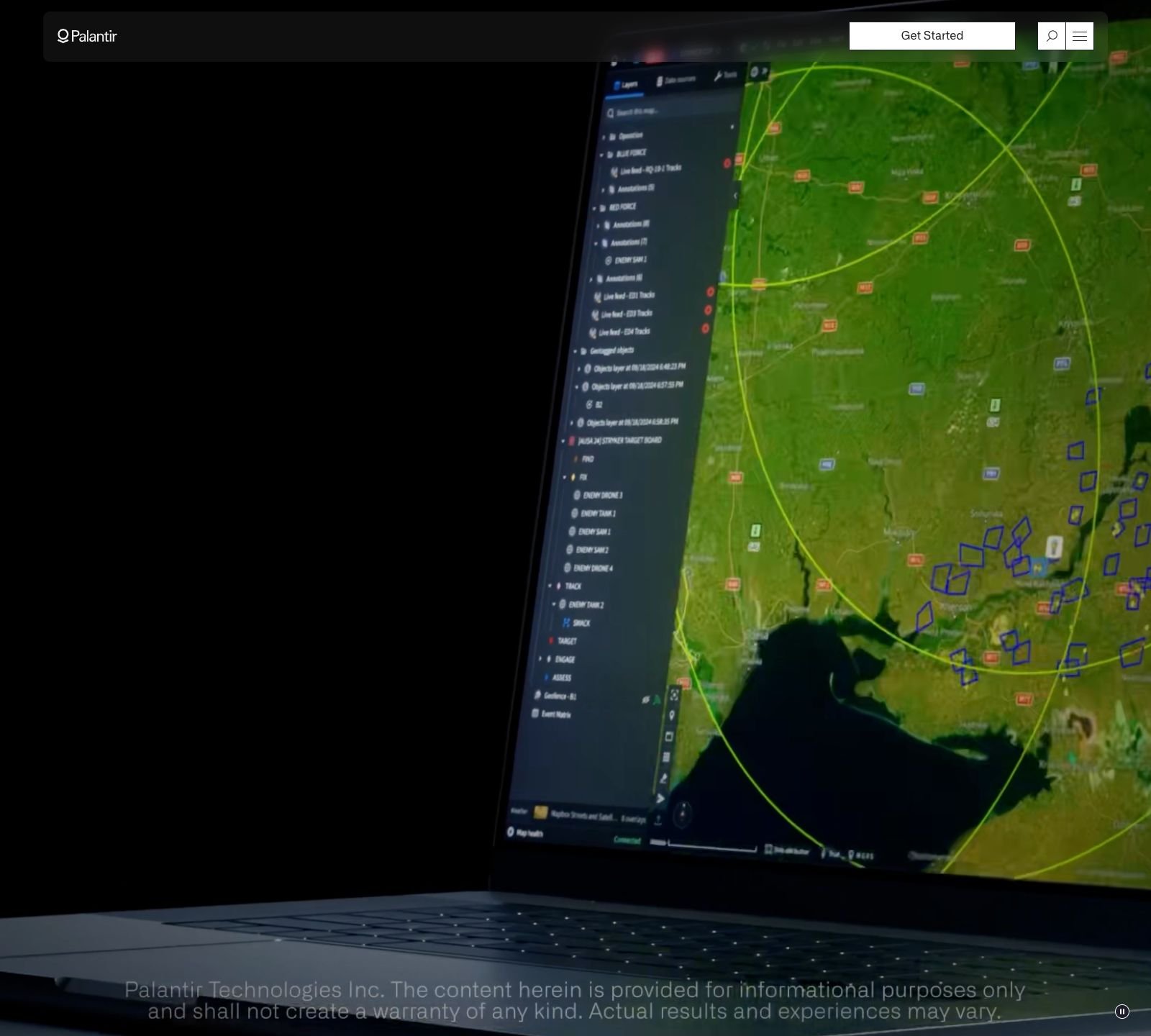
Task: Expand the Operation folder
Action: point(604,136)
